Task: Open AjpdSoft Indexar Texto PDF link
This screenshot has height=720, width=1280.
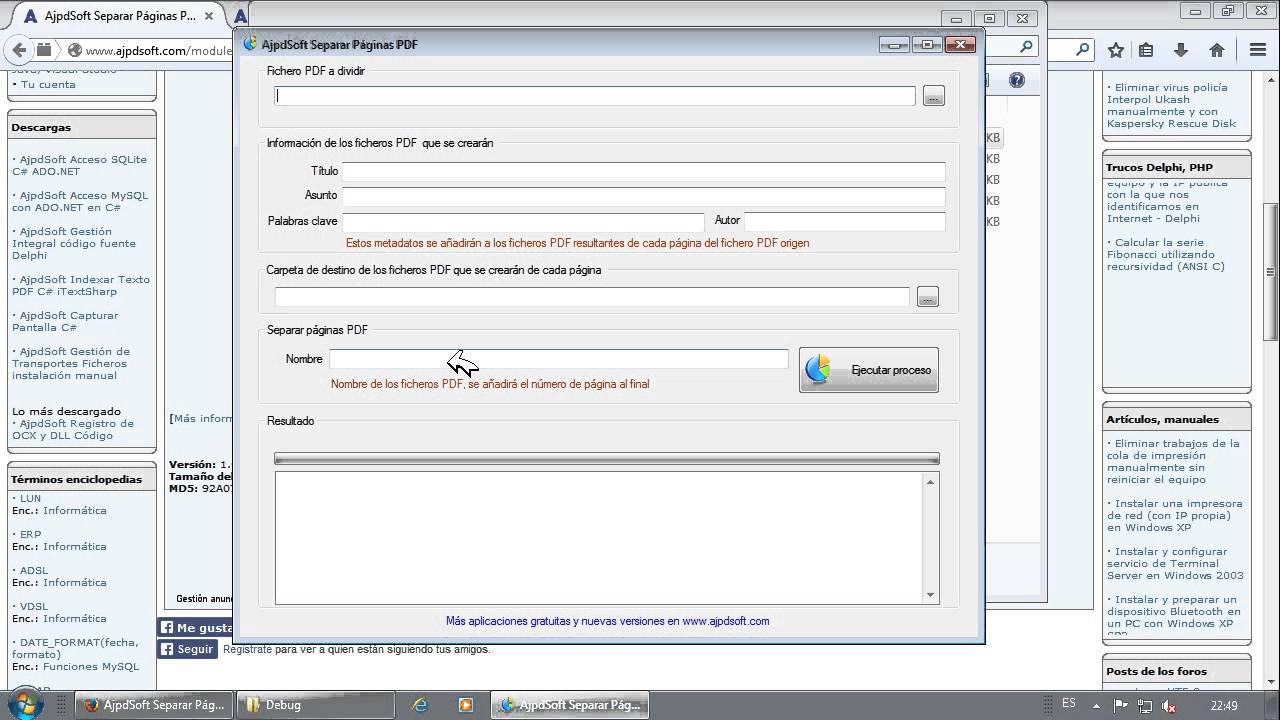Action: (x=81, y=285)
